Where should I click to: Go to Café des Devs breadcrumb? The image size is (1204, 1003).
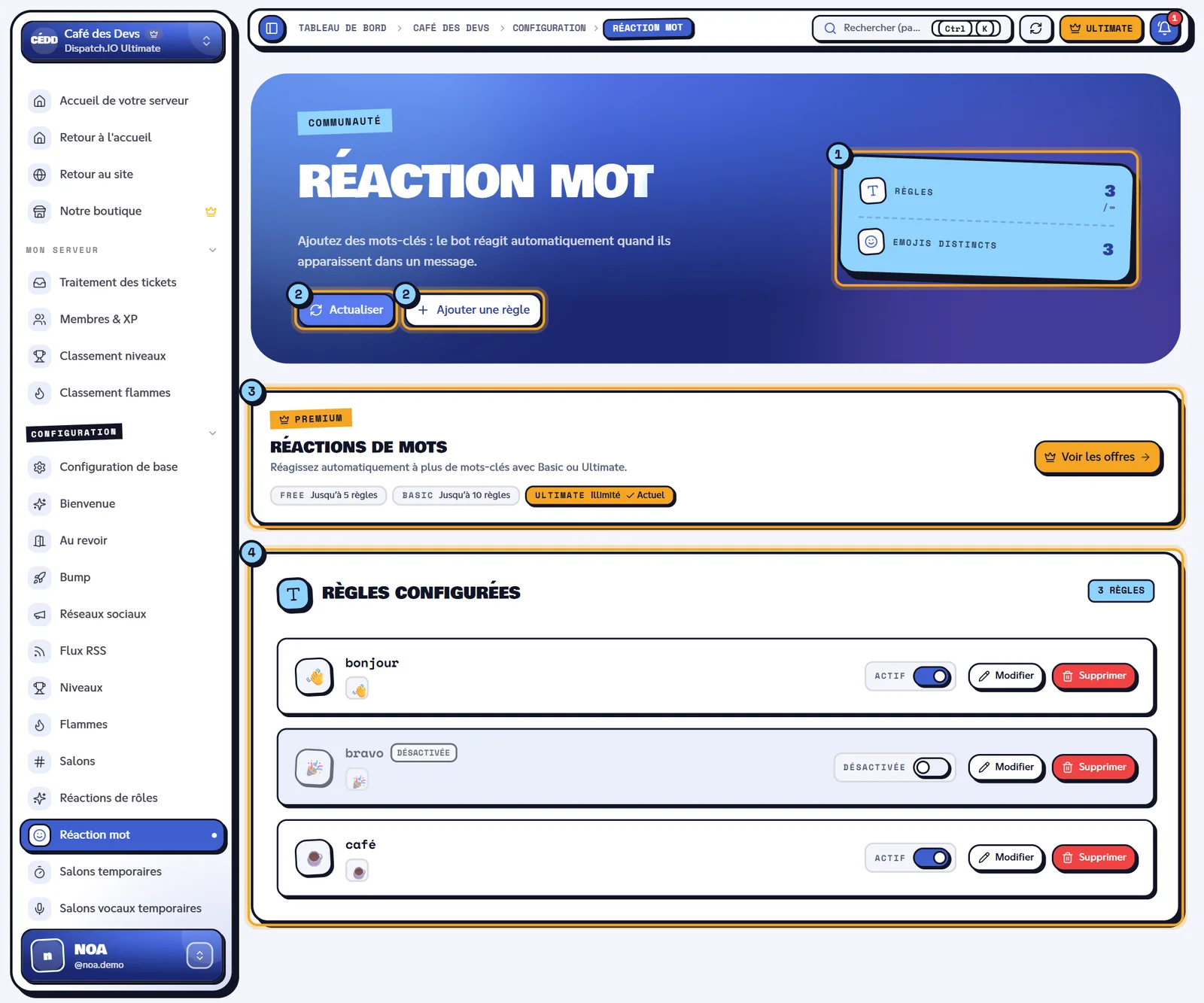click(451, 29)
